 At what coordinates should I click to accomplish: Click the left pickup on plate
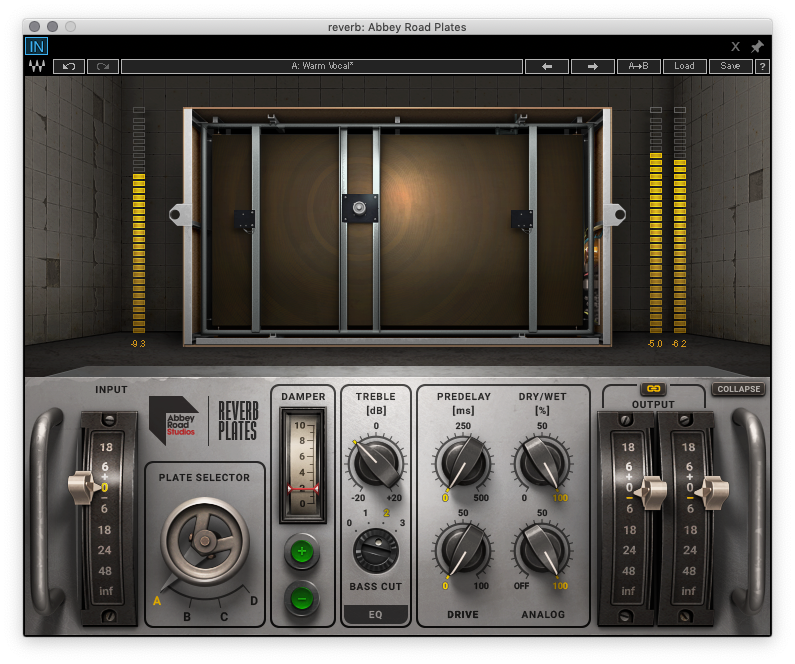click(x=244, y=220)
